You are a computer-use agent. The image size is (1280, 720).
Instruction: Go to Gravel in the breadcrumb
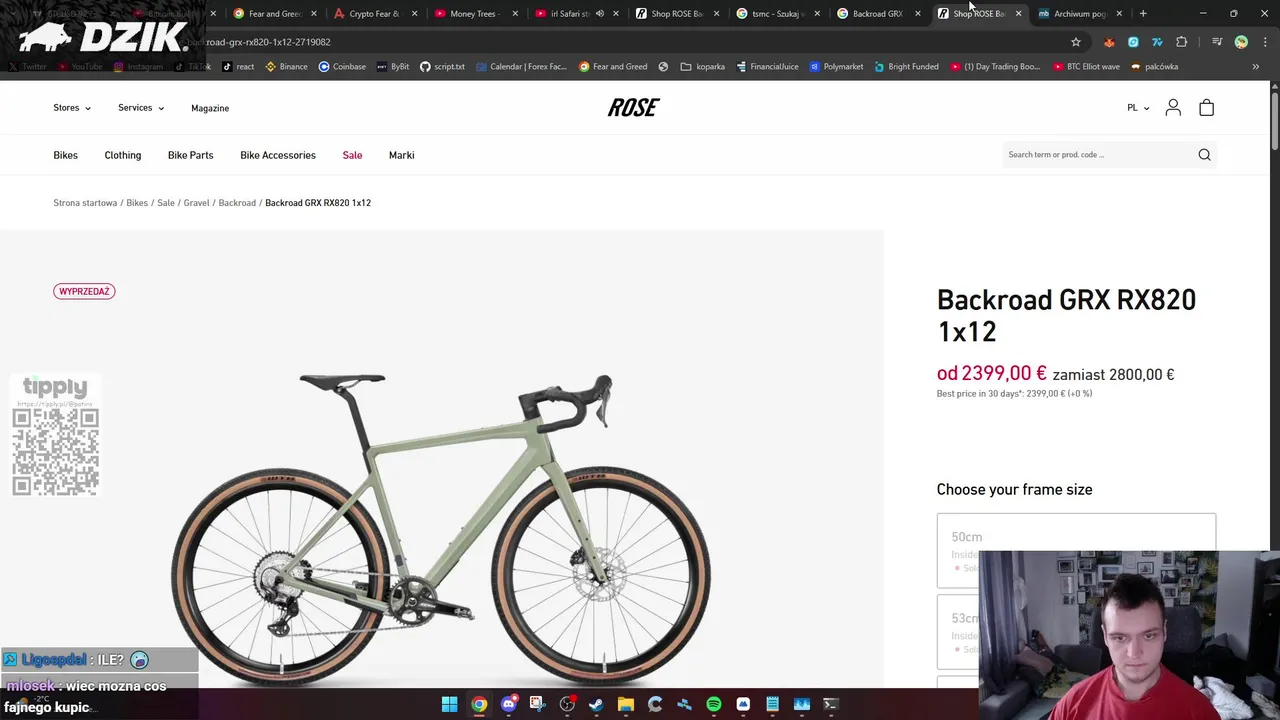tap(196, 203)
